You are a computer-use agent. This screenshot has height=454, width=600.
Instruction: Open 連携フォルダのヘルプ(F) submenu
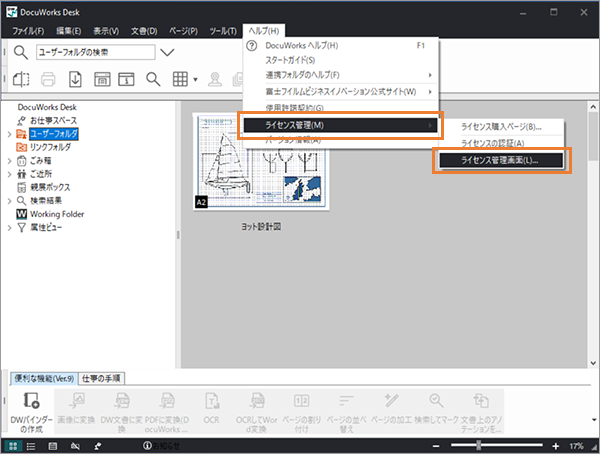tap(341, 75)
